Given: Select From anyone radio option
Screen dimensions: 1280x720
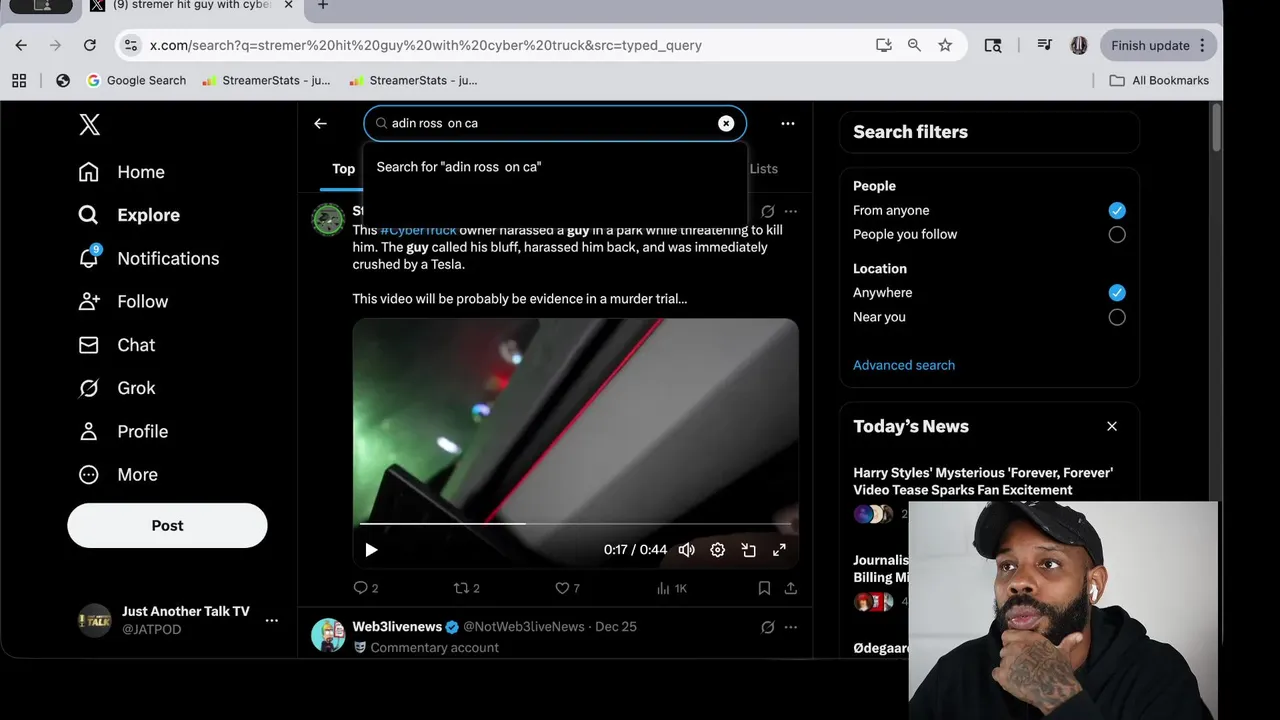Looking at the screenshot, I should (1117, 210).
